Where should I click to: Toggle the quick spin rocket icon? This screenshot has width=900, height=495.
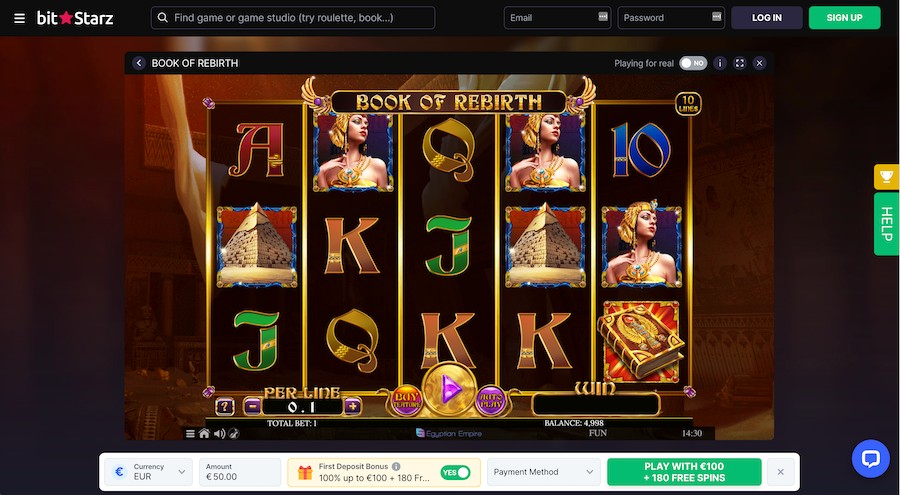[x=234, y=434]
